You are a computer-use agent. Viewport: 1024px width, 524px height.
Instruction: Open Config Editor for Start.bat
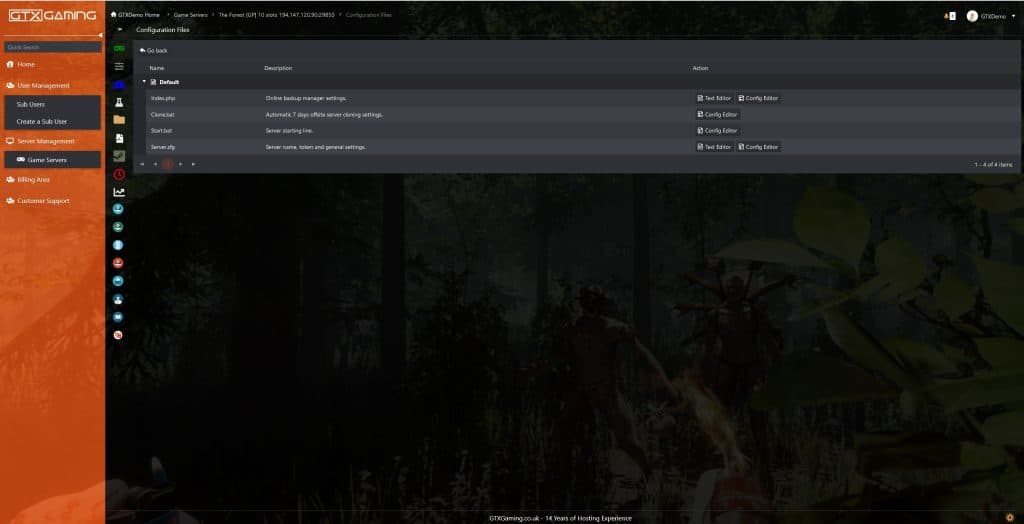coord(717,130)
